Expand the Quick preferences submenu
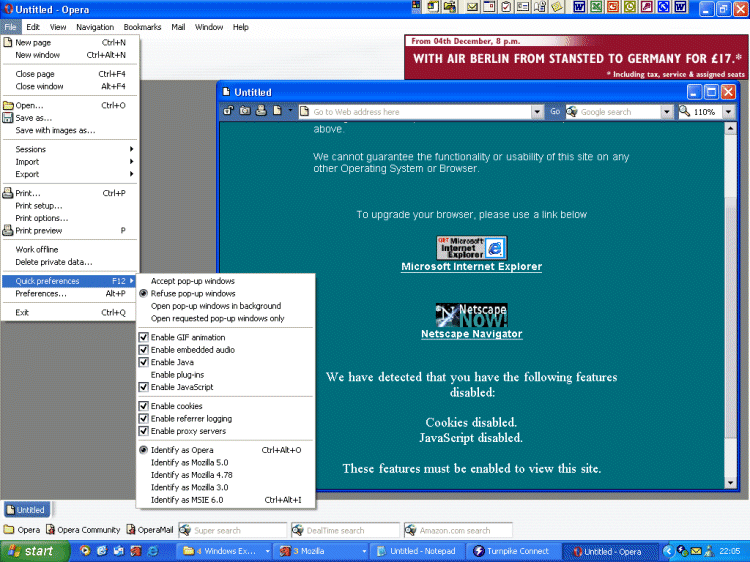750x562 pixels. pos(70,281)
